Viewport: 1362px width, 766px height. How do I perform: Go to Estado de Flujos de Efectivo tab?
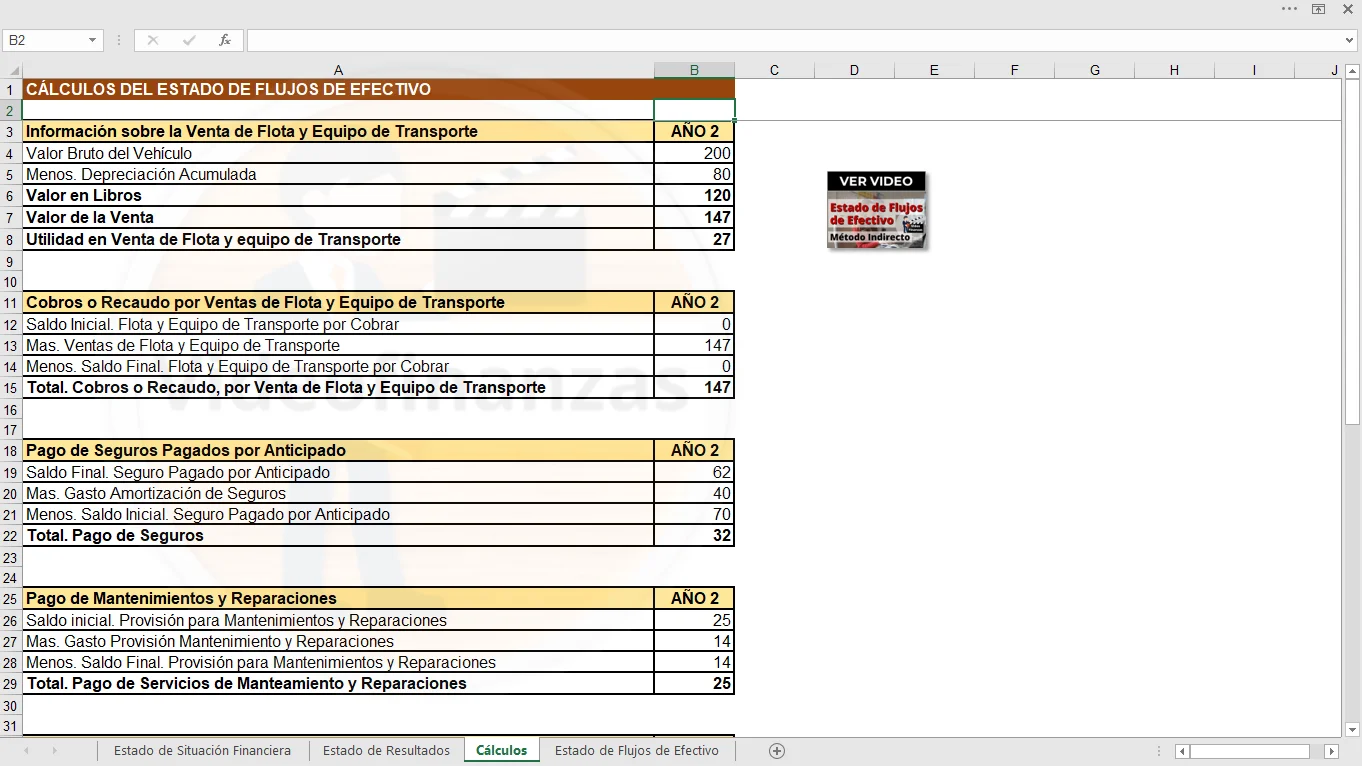pos(636,751)
